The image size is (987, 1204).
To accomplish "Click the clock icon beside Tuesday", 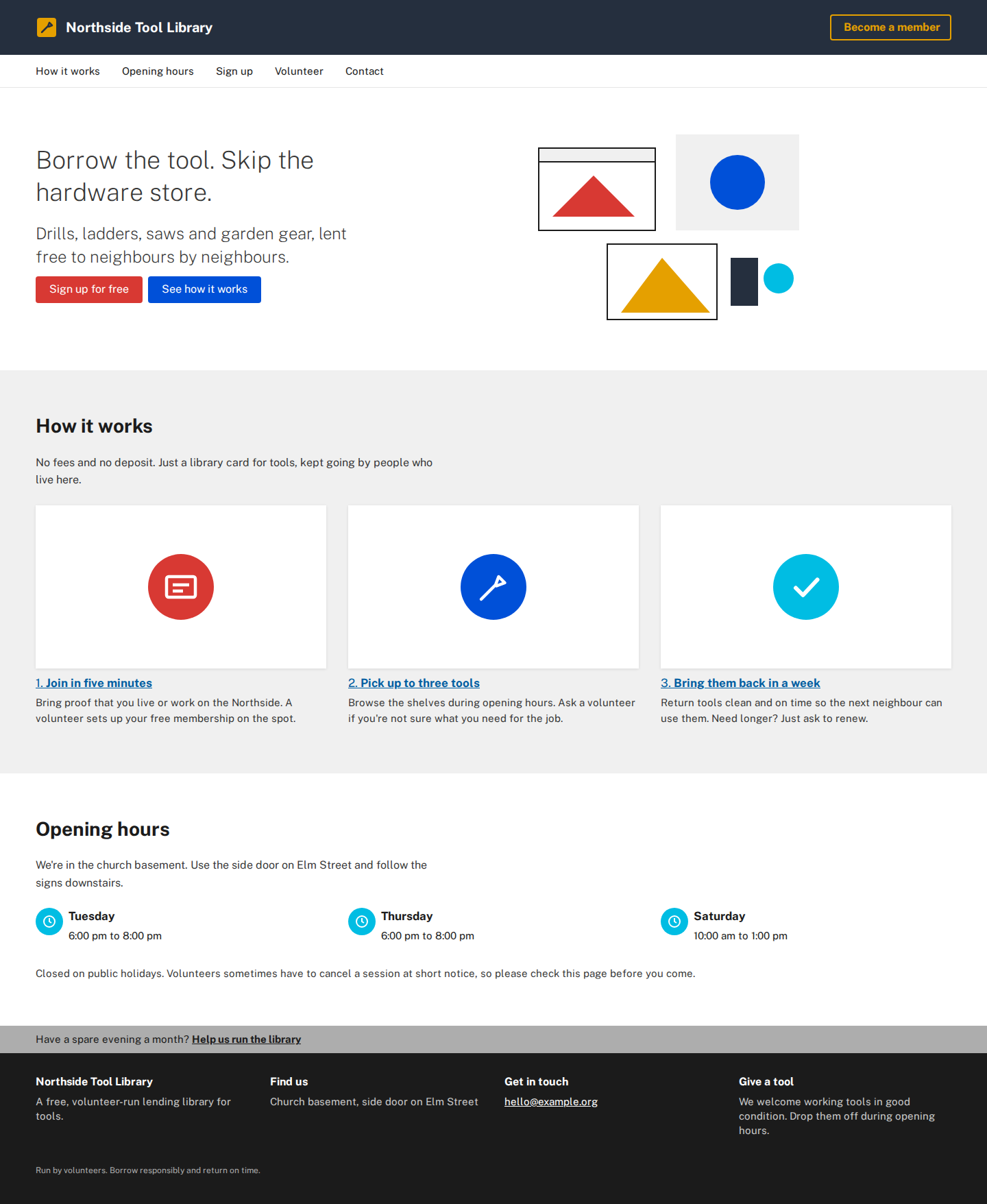I will 49,922.
